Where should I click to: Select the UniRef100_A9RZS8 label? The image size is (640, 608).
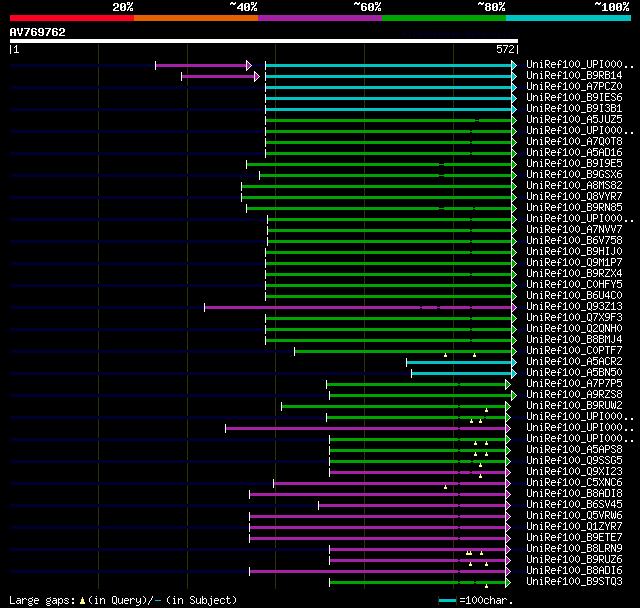[x=574, y=395]
